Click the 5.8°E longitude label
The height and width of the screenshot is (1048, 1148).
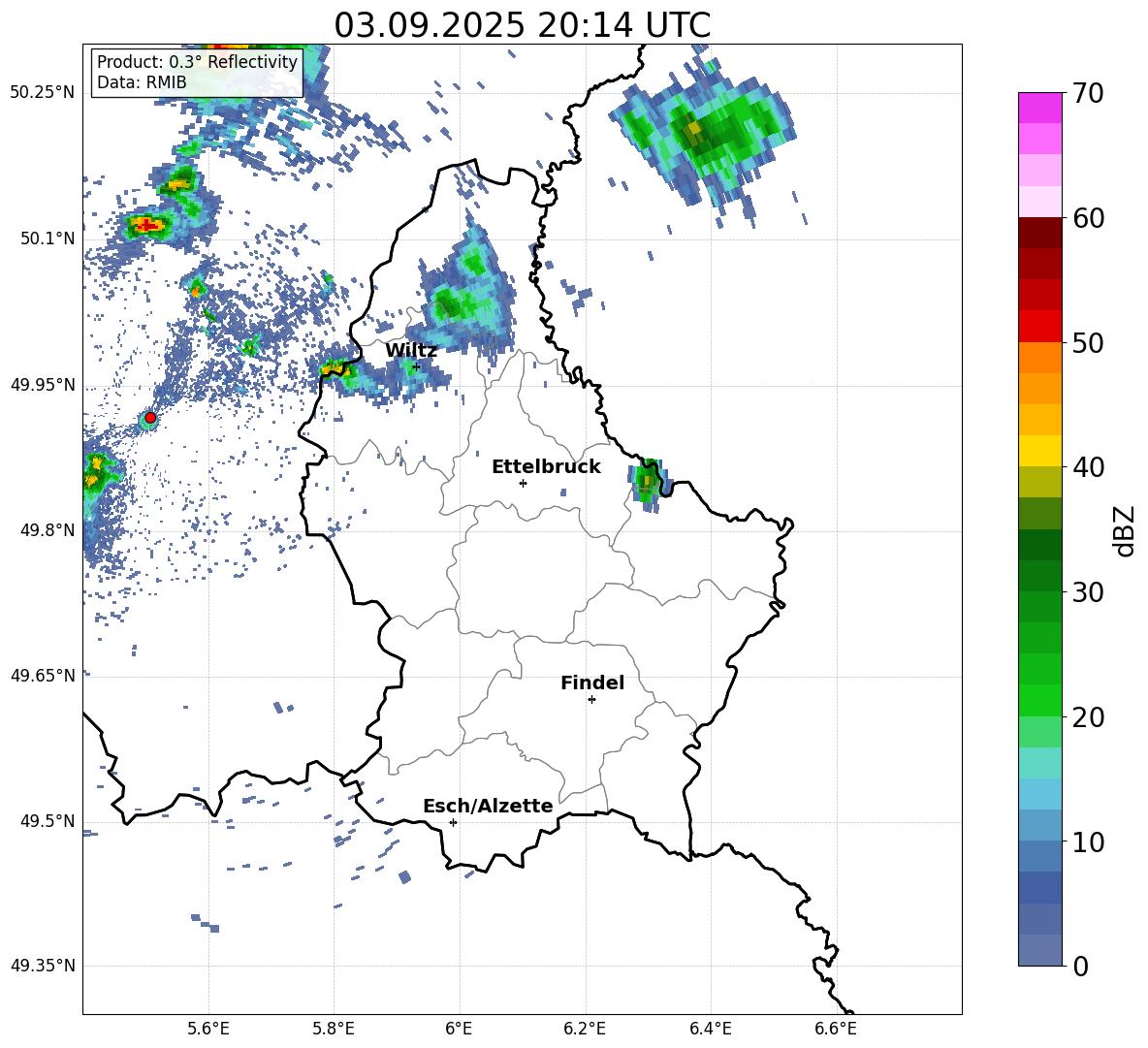click(334, 1029)
